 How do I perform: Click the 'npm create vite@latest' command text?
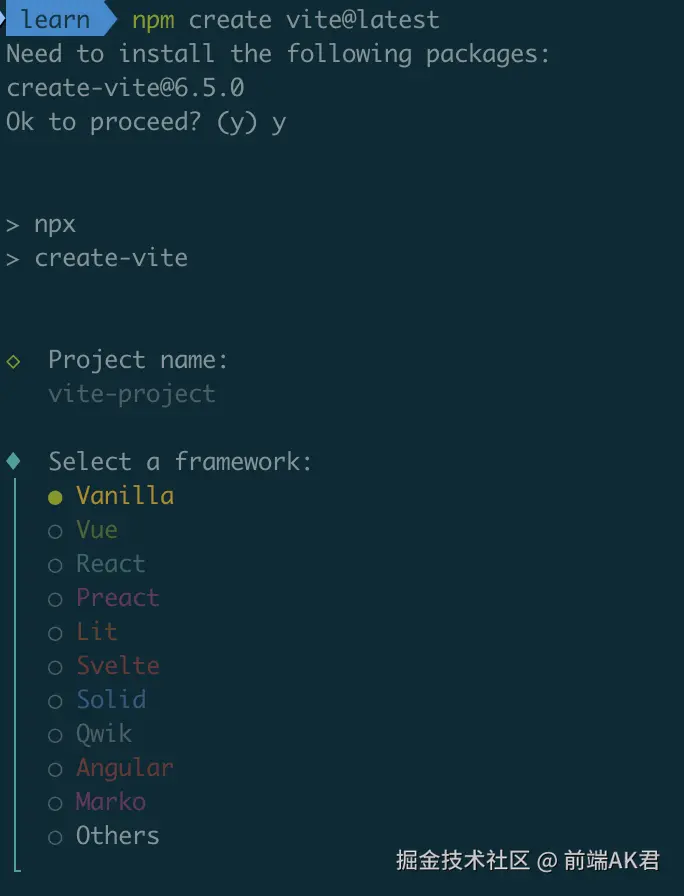click(x=285, y=19)
